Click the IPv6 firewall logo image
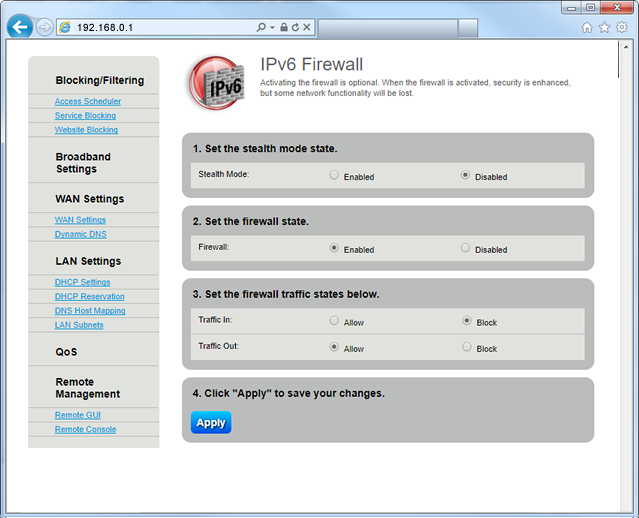The width and height of the screenshot is (639, 518). [215, 83]
